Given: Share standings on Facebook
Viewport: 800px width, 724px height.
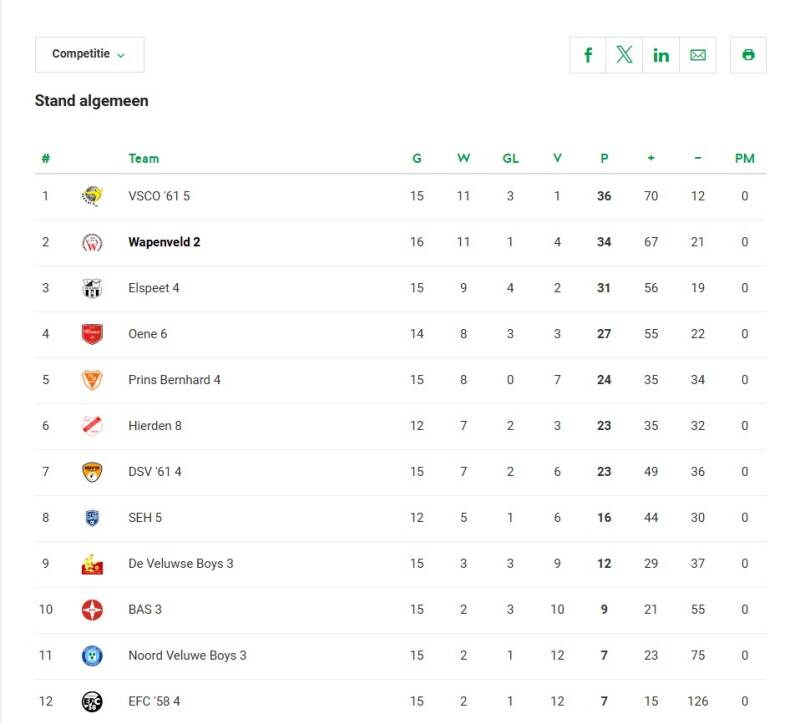Looking at the screenshot, I should coord(588,55).
